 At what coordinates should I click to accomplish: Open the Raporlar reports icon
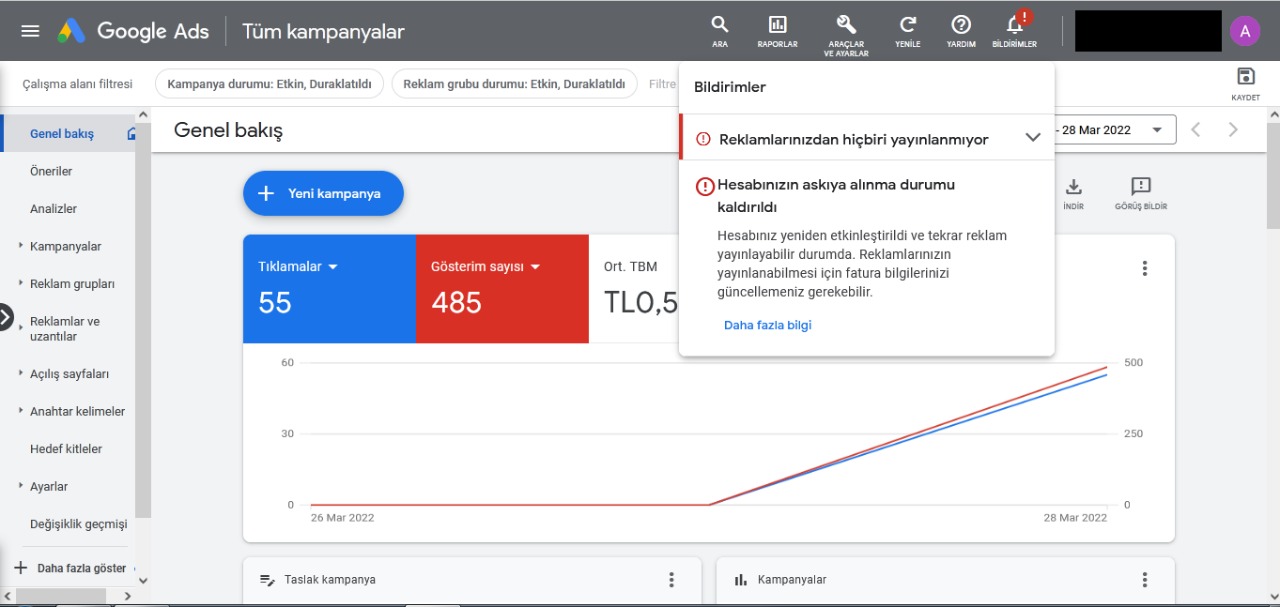[777, 31]
